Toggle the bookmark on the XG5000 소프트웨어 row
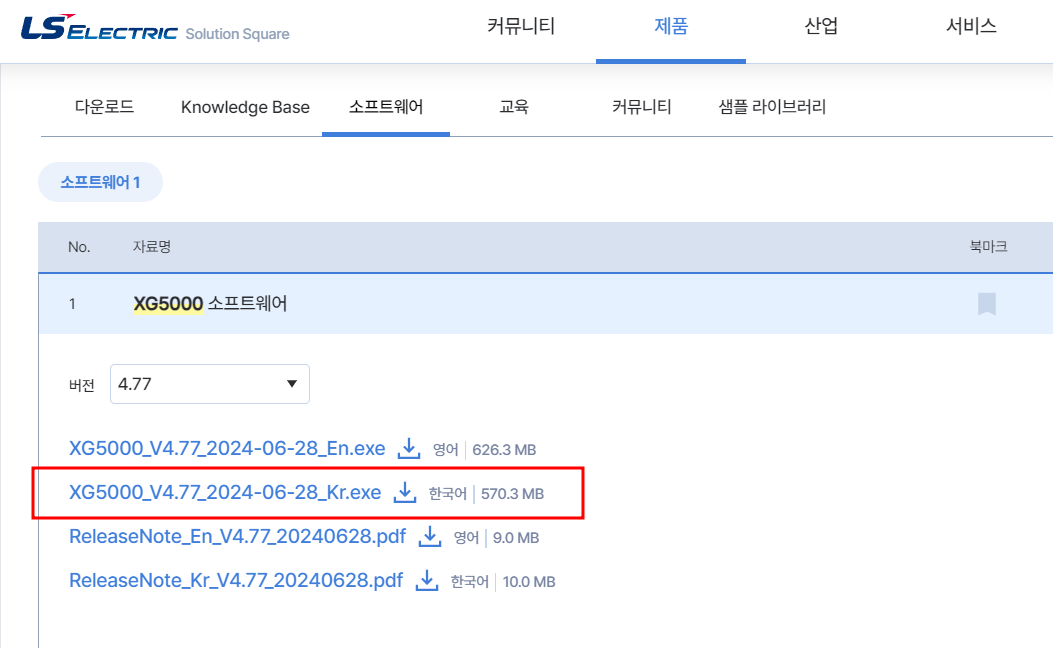Screen dimensions: 1053x648 click(x=987, y=305)
